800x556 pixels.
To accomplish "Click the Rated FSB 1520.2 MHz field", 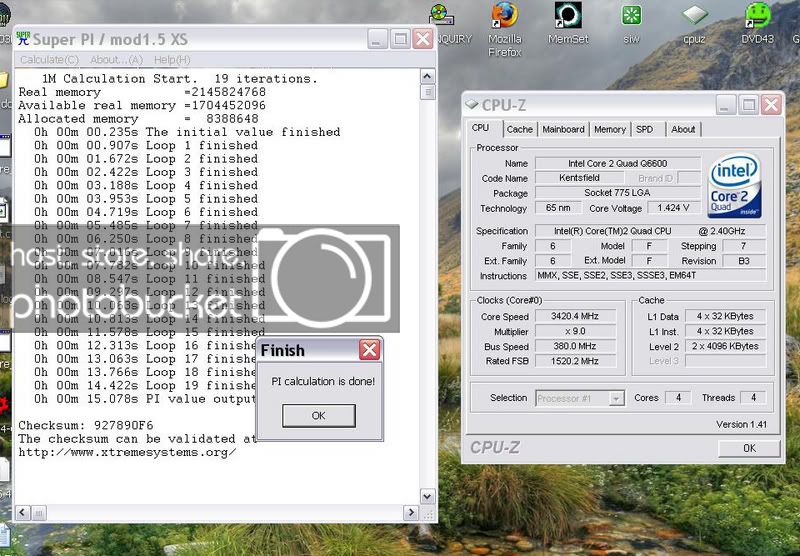I will coord(575,361).
